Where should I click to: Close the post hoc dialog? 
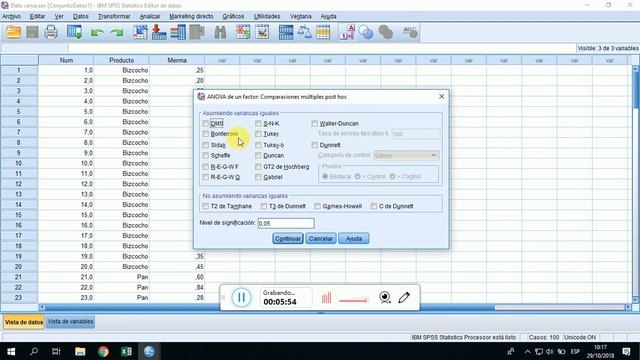tap(441, 96)
